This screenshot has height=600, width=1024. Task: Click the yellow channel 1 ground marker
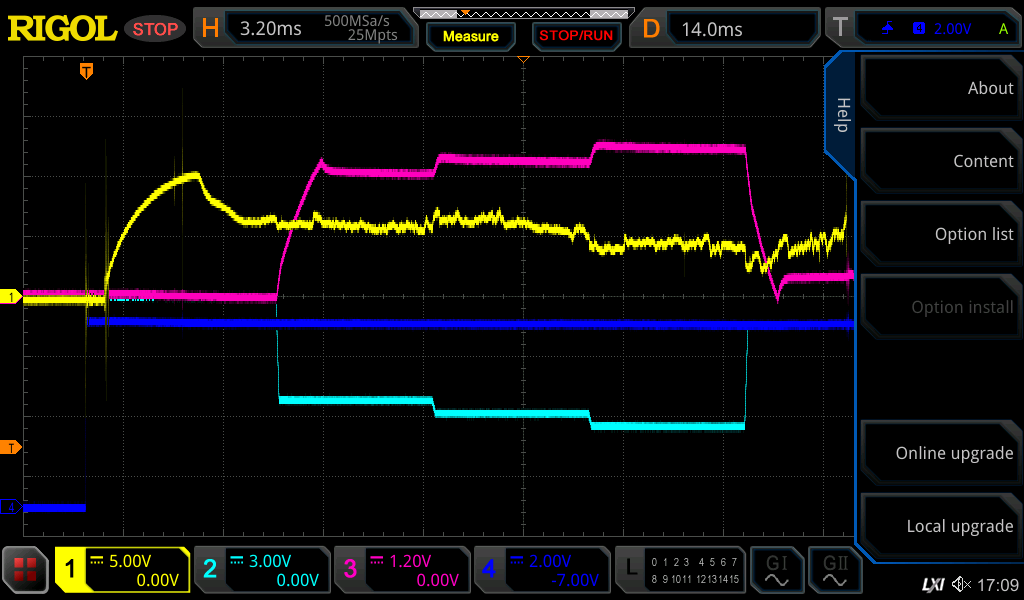point(11,297)
